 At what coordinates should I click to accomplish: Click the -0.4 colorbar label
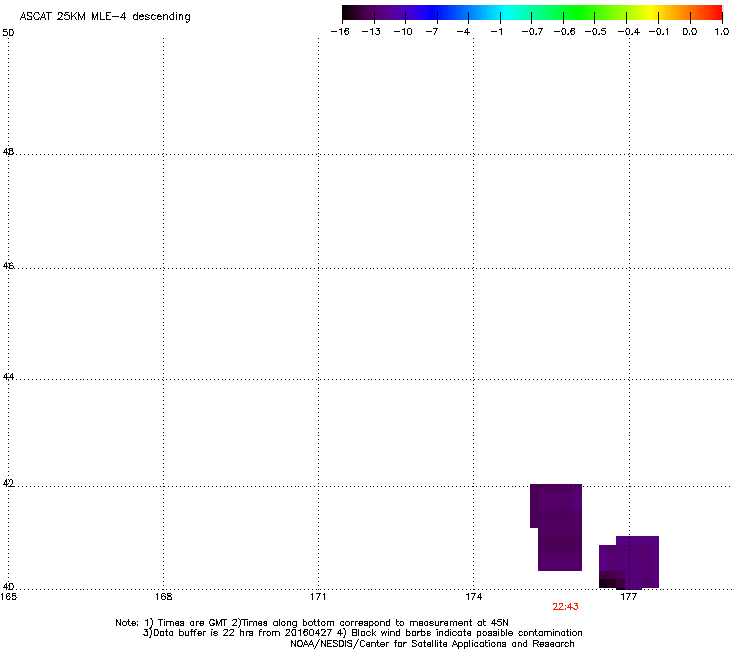[629, 32]
